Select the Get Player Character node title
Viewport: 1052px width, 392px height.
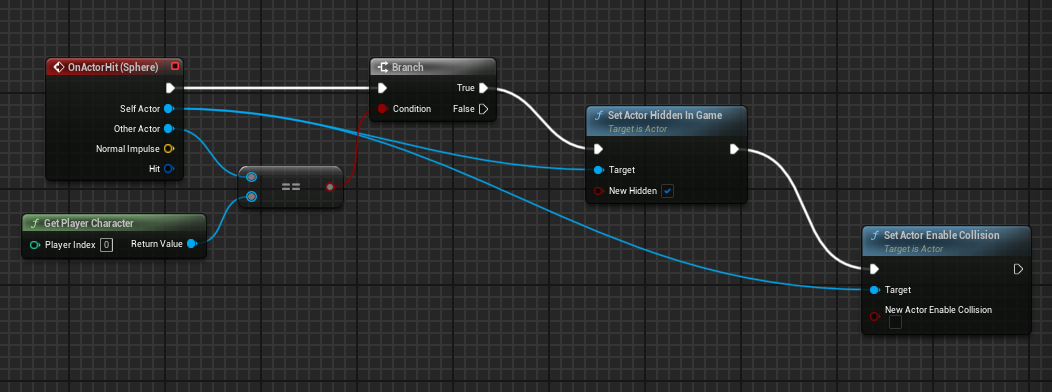tap(89, 223)
